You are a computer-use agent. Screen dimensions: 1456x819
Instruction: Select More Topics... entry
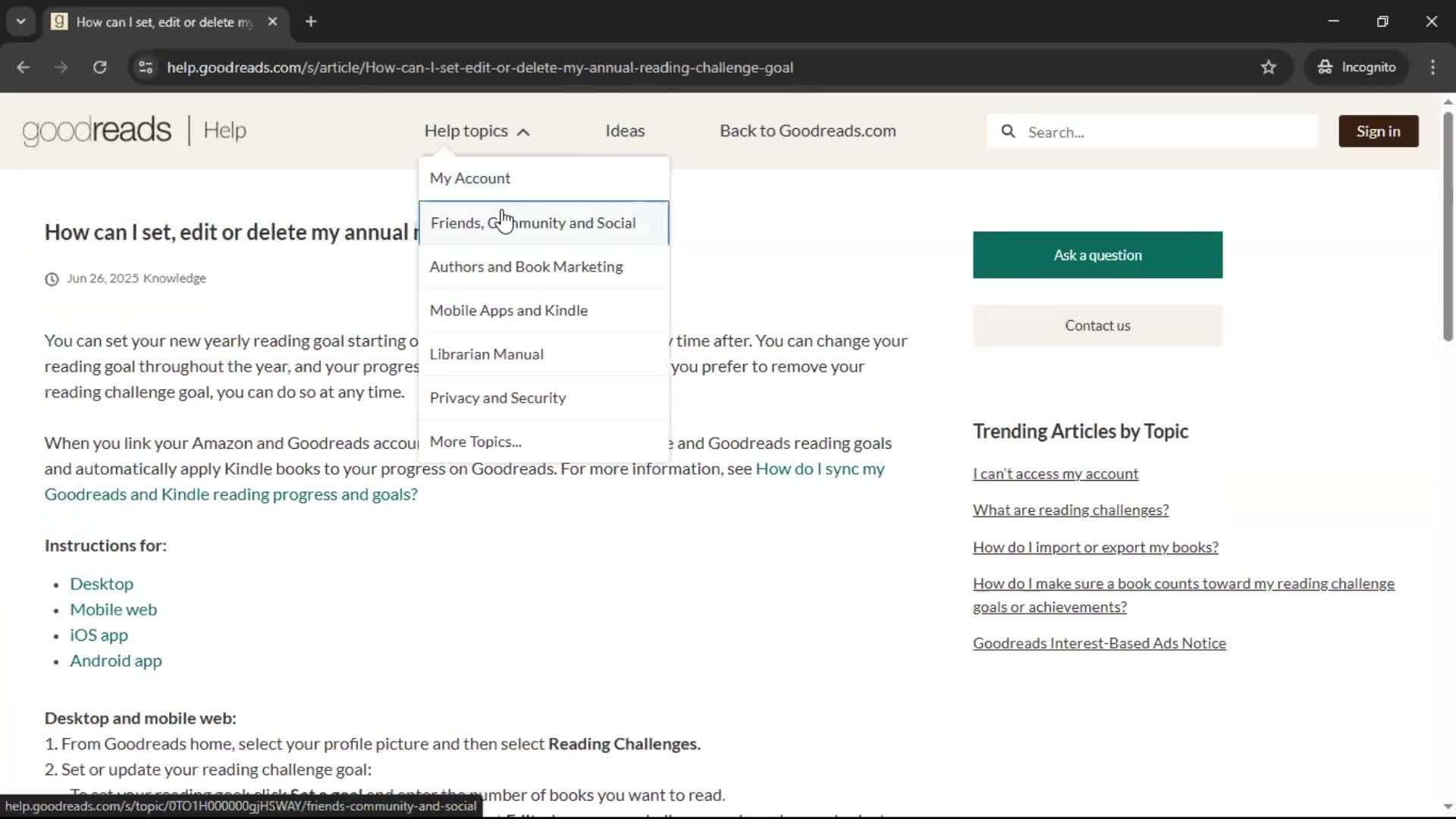click(544, 441)
